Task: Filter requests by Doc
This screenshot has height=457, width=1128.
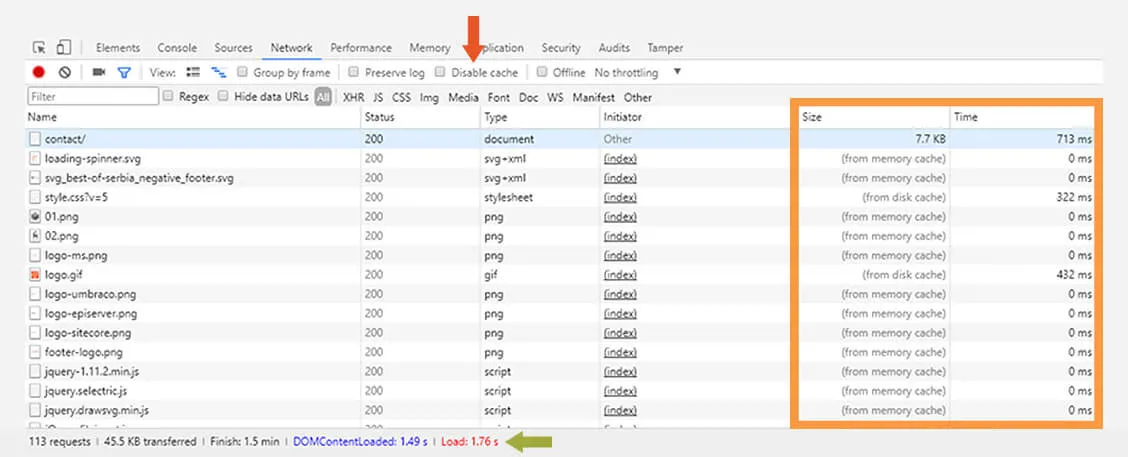Action: [x=529, y=97]
